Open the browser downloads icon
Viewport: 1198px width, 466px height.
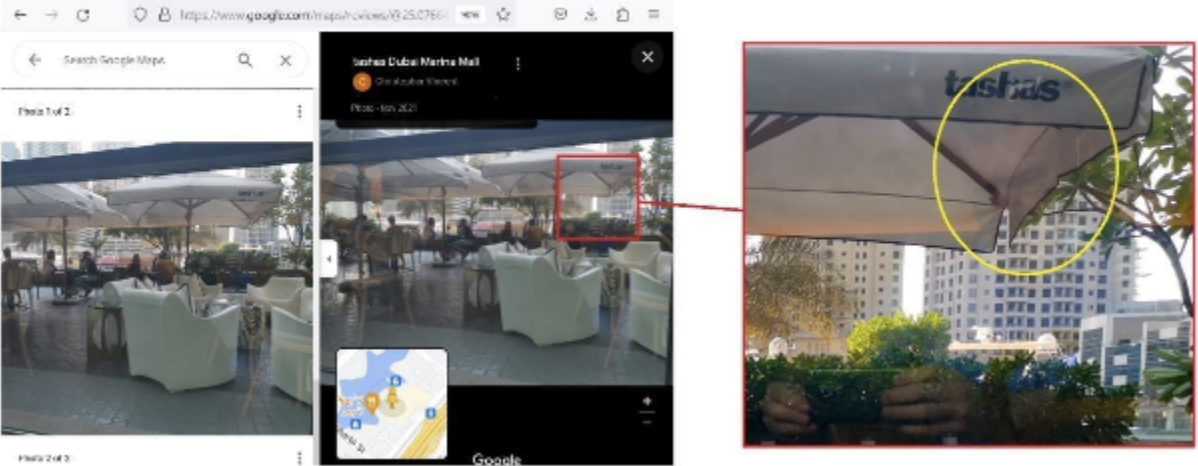pos(591,15)
